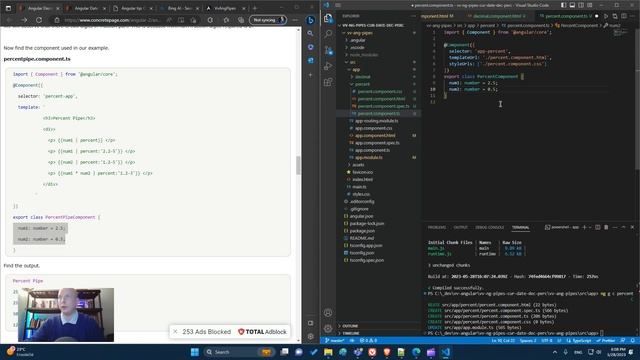Toggle the secondary sidebar layout in VS Code
The image size is (640, 360).
pos(581,5)
